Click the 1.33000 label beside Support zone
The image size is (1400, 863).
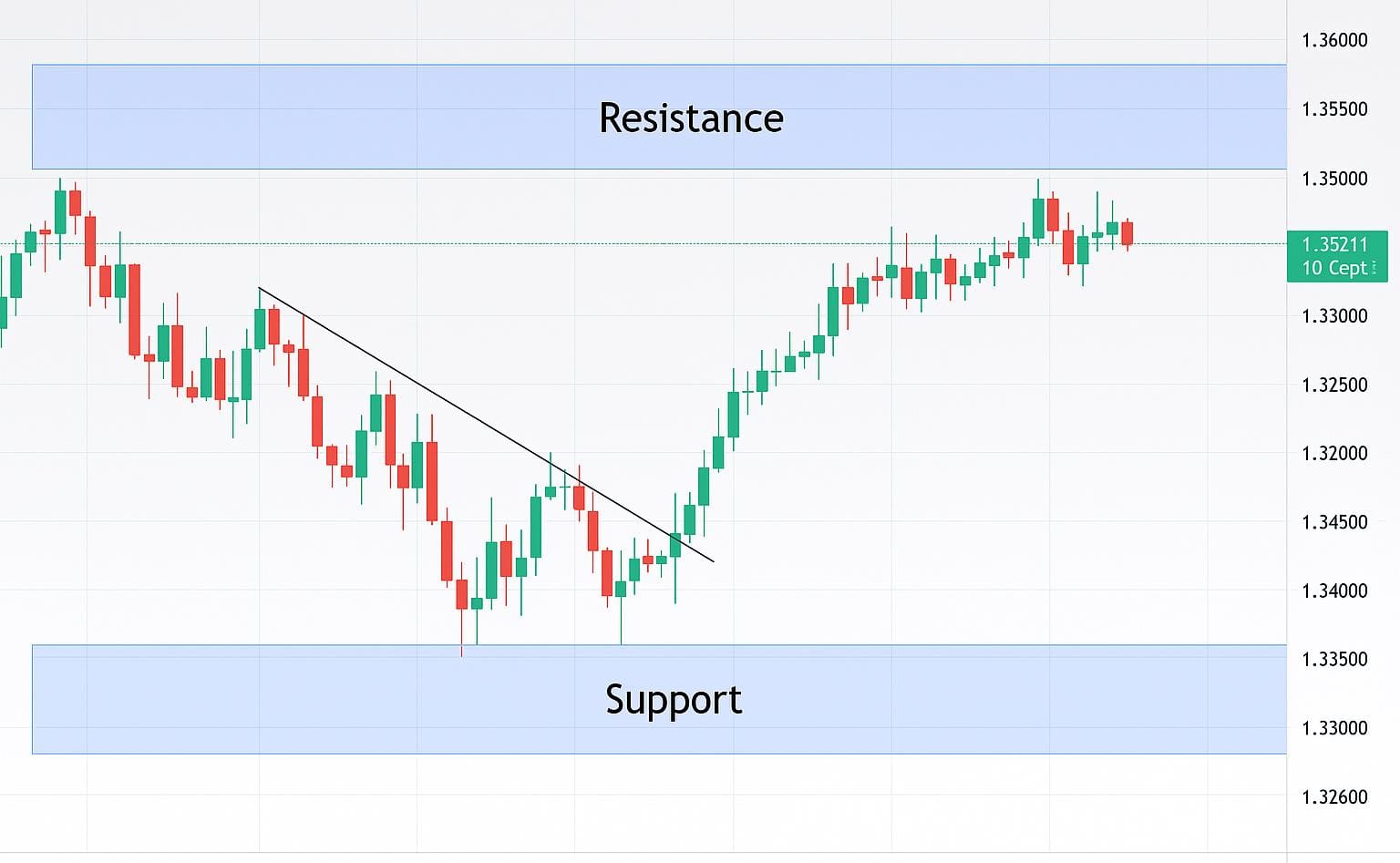1334,728
